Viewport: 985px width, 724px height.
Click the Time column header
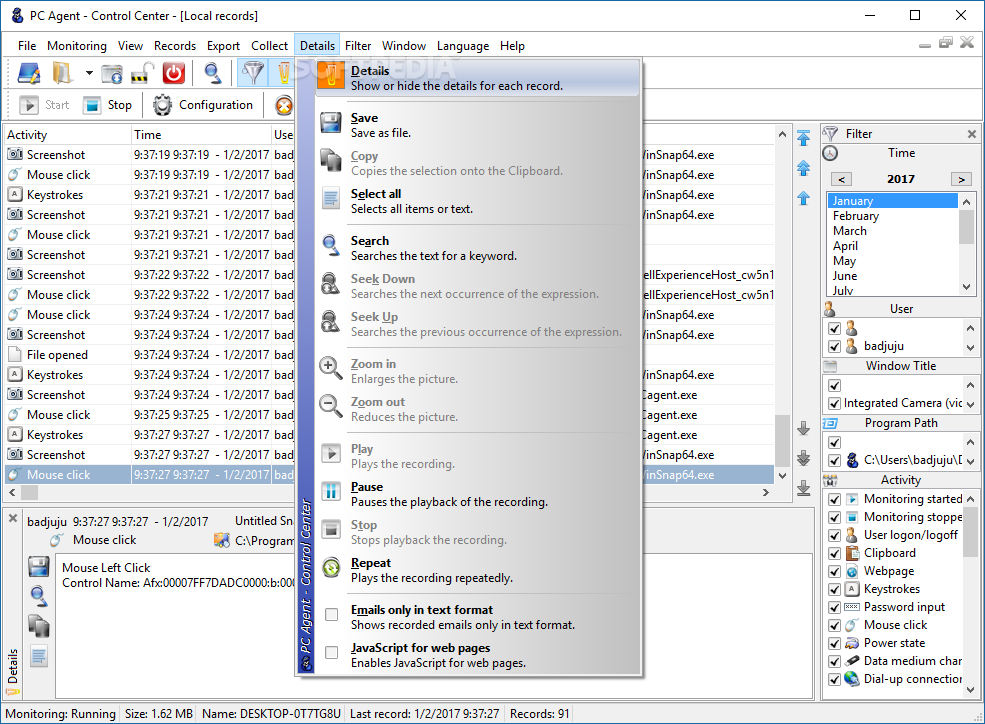pyautogui.click(x=201, y=135)
